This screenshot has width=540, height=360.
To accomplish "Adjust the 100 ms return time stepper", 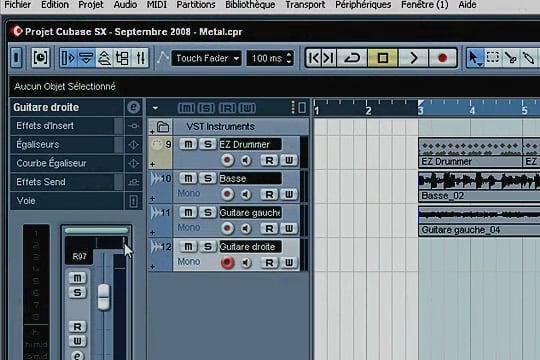I will [289, 58].
